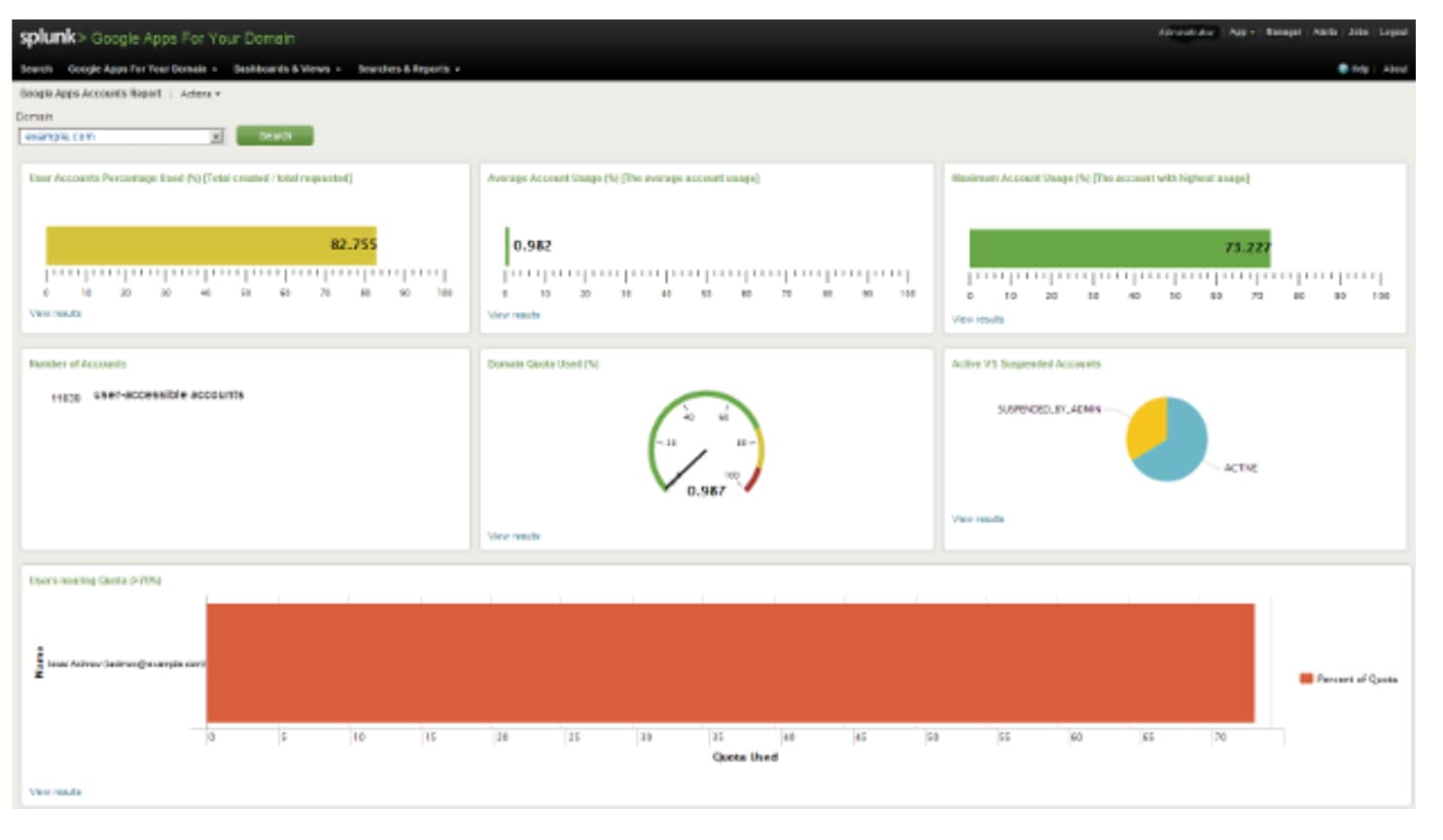
Task: View results for Active VS Suspended Accounts
Action: pyautogui.click(x=978, y=519)
